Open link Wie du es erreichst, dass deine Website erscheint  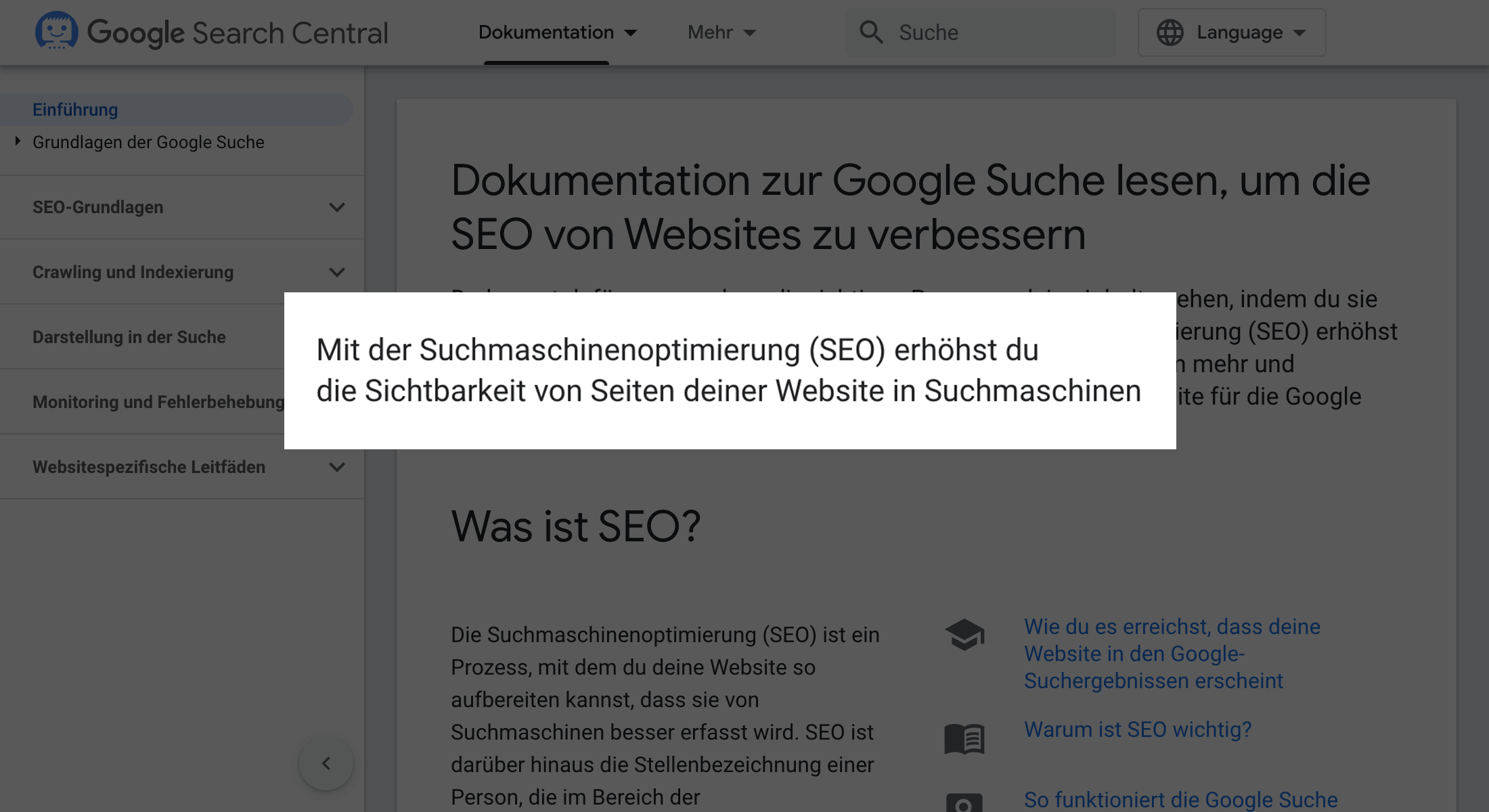(x=1171, y=653)
